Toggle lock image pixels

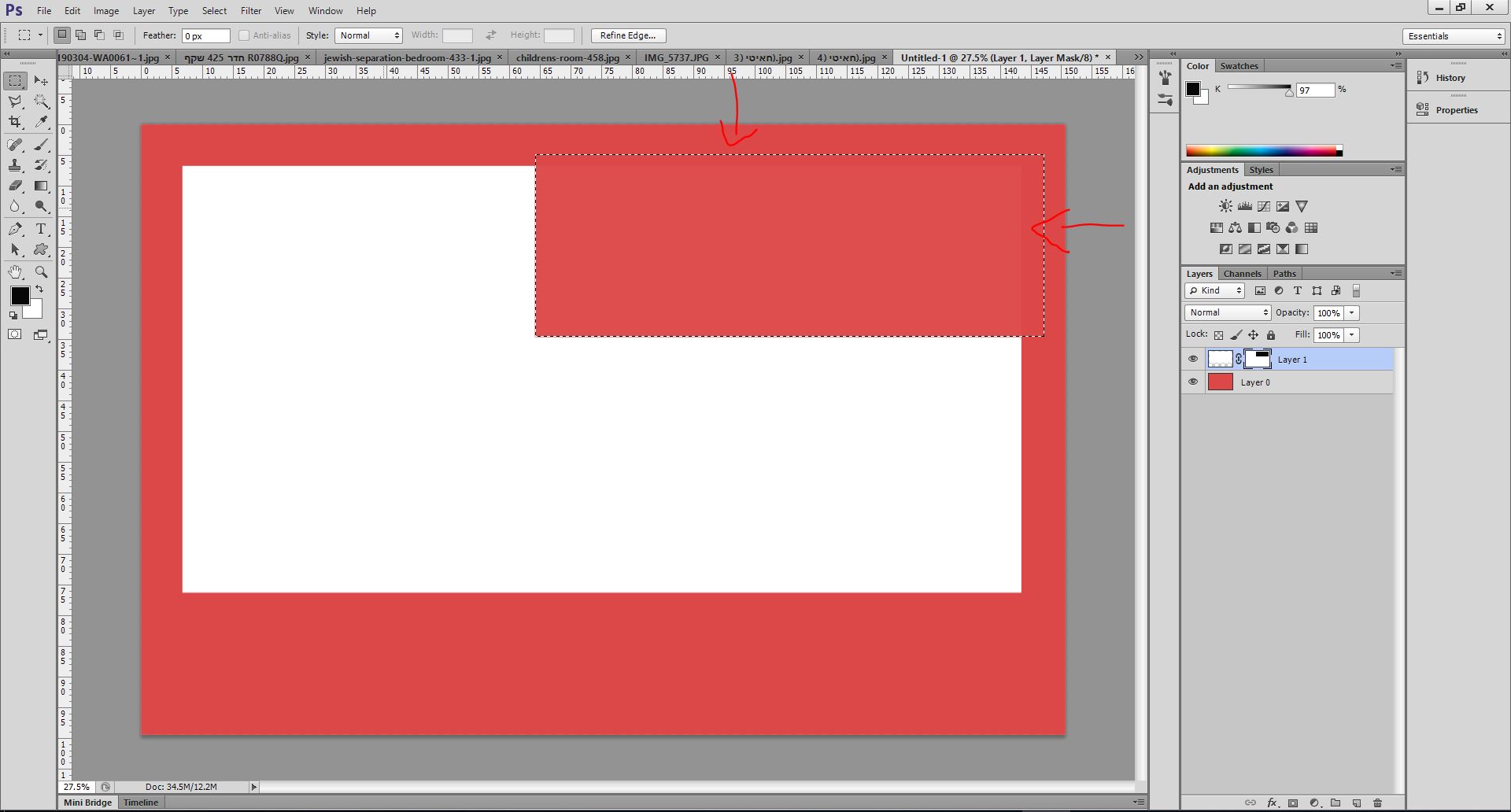pos(1236,335)
